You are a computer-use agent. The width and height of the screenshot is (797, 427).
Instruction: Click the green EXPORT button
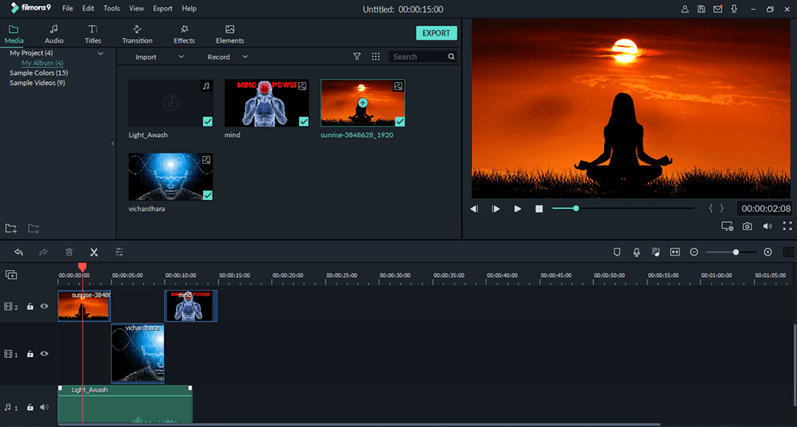[x=436, y=33]
